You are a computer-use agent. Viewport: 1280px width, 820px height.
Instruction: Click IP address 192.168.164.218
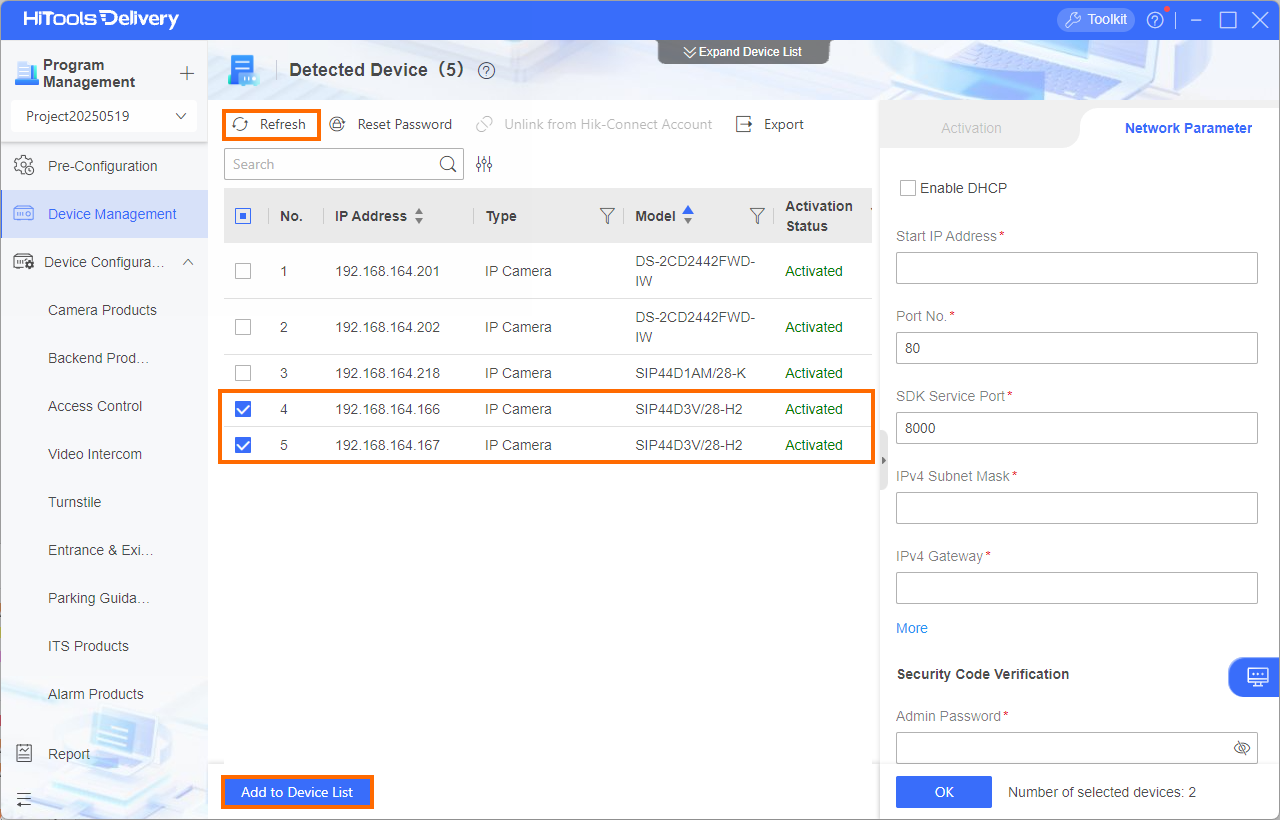[387, 373]
